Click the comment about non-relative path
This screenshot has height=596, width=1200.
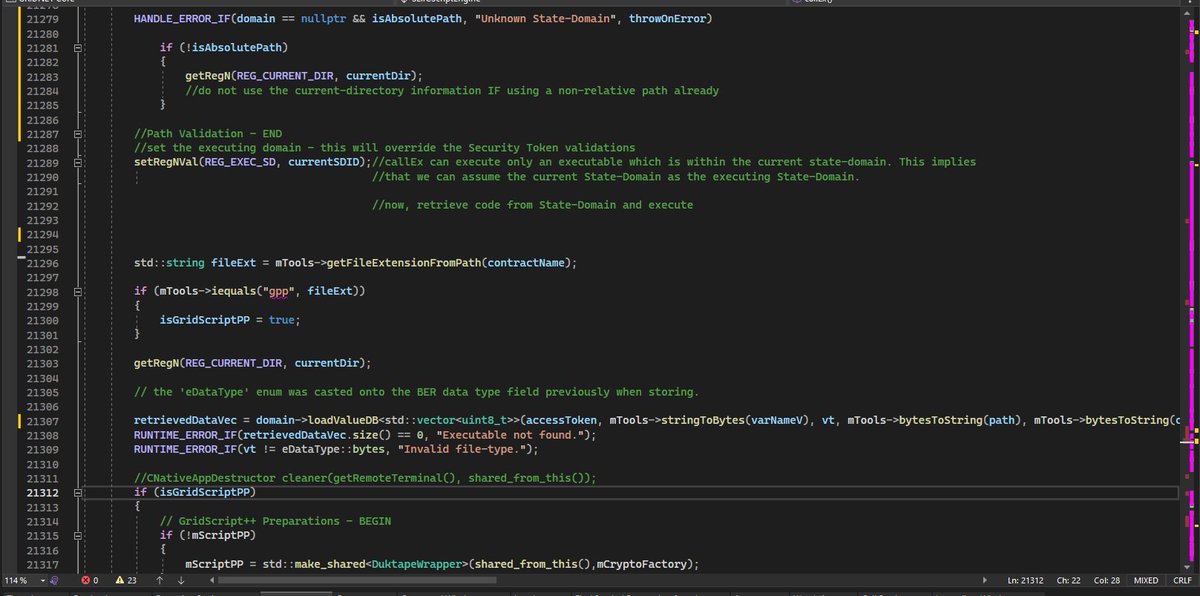[x=452, y=91]
